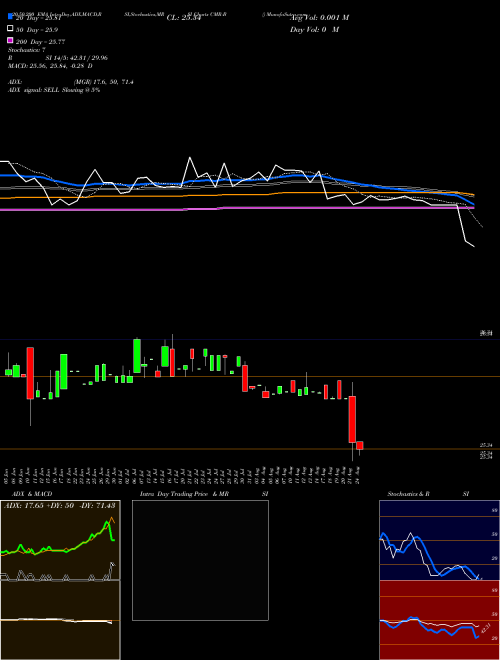The image size is (500, 660).
Task: Click the tall green candlestick near July
Action: pyautogui.click(x=137, y=356)
